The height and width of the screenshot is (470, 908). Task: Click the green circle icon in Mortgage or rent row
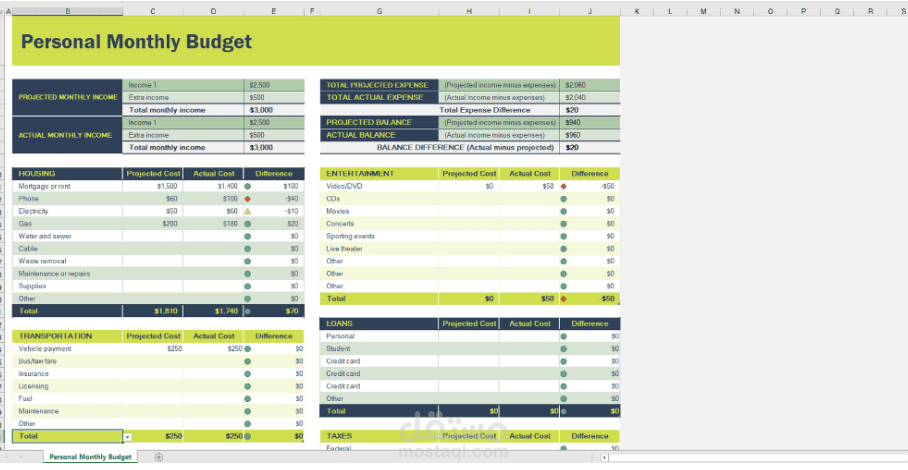(248, 186)
